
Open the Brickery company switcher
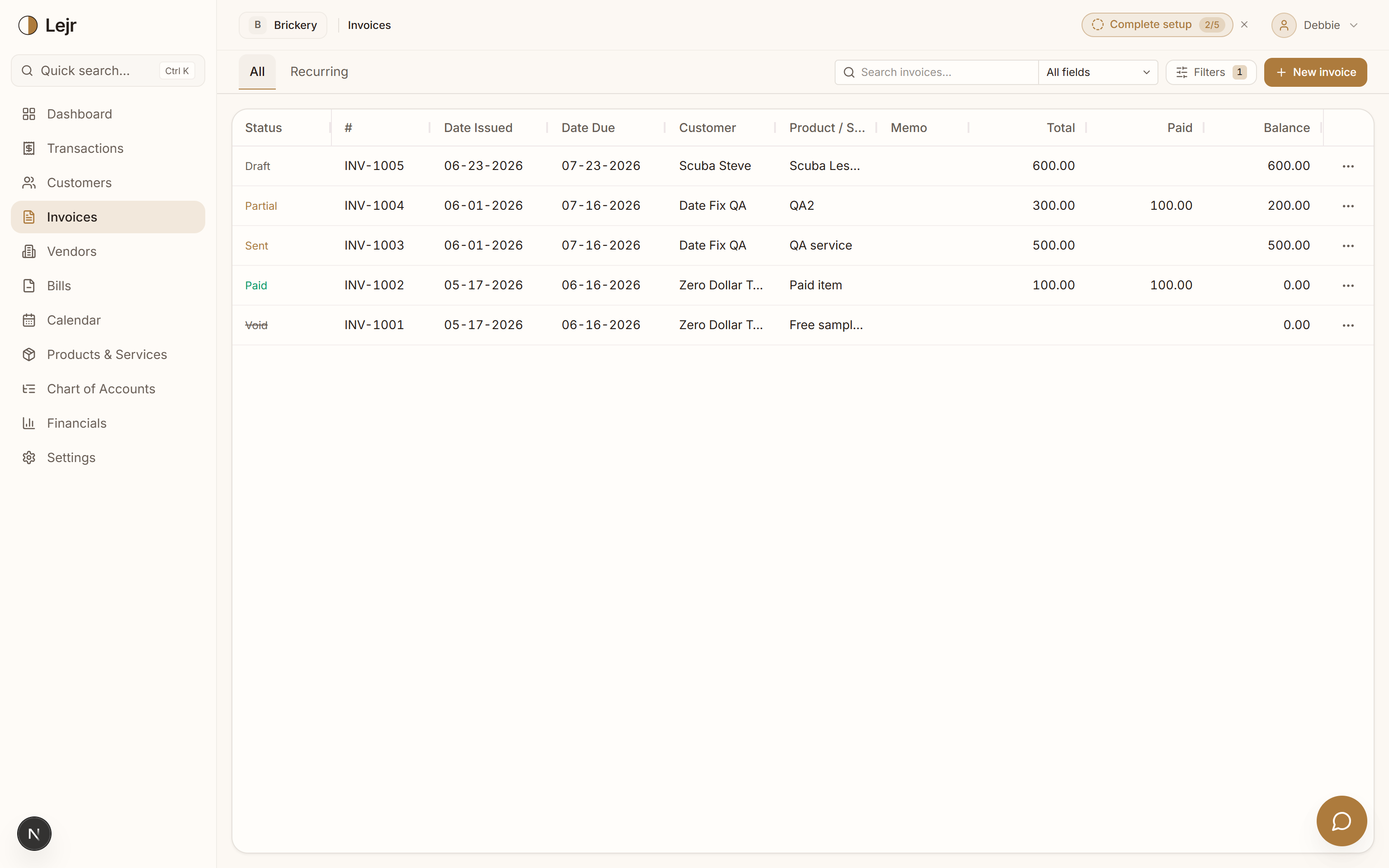point(283,25)
